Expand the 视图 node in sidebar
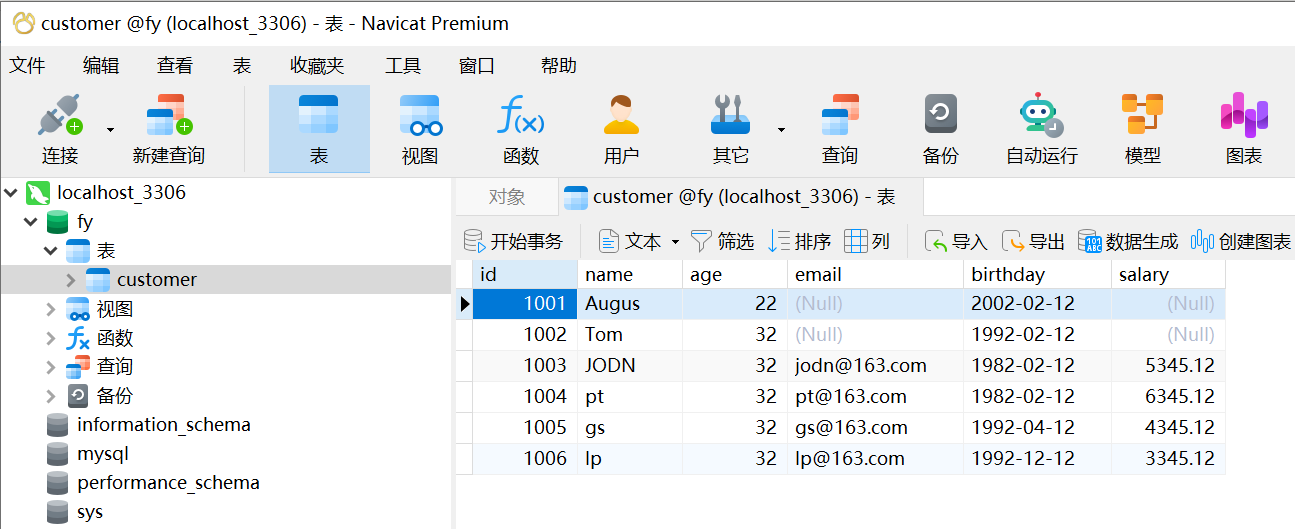The width and height of the screenshot is (1295, 529). (51, 309)
